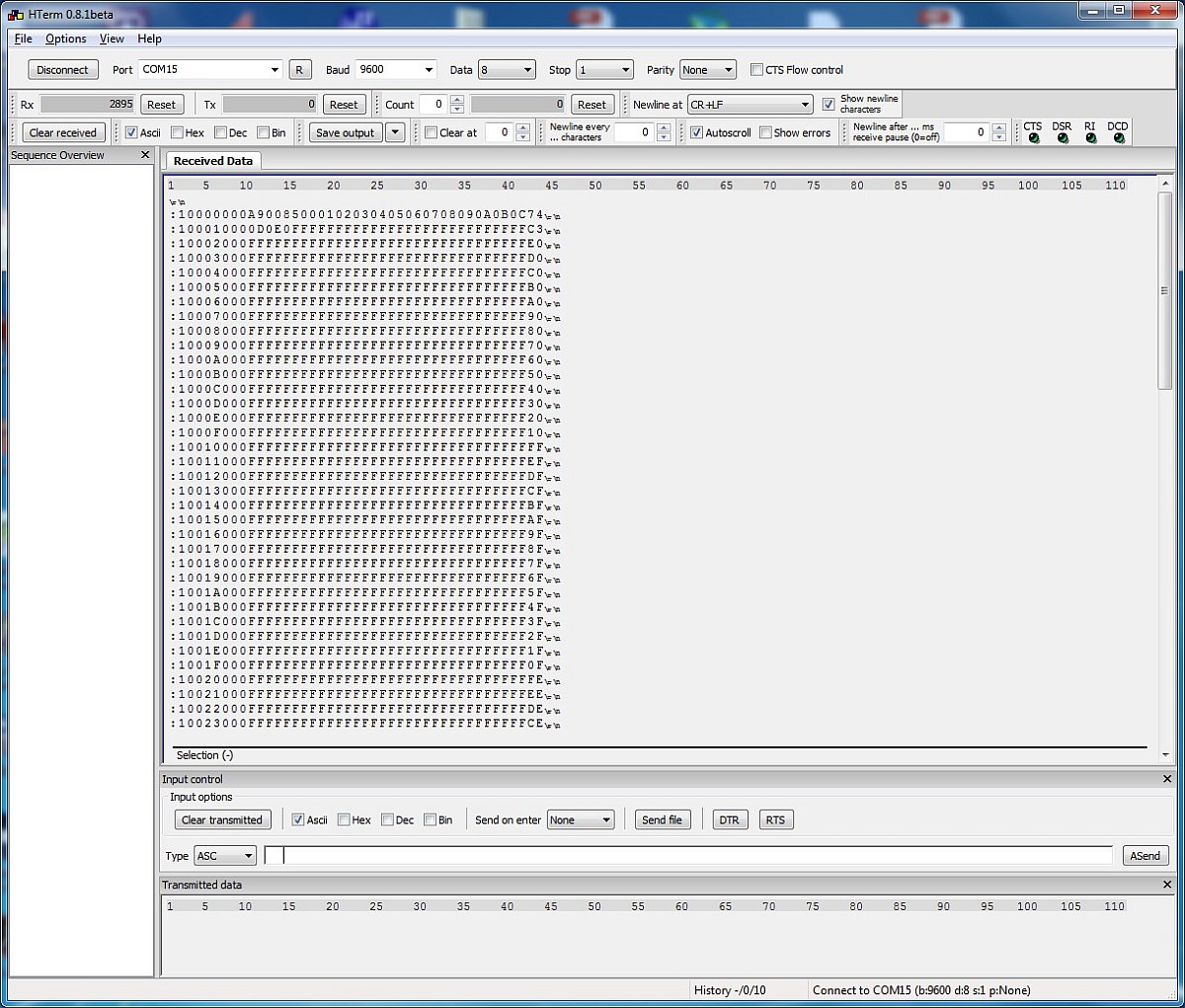
Task: Disable the Autoscroll checkbox
Action: click(x=697, y=132)
